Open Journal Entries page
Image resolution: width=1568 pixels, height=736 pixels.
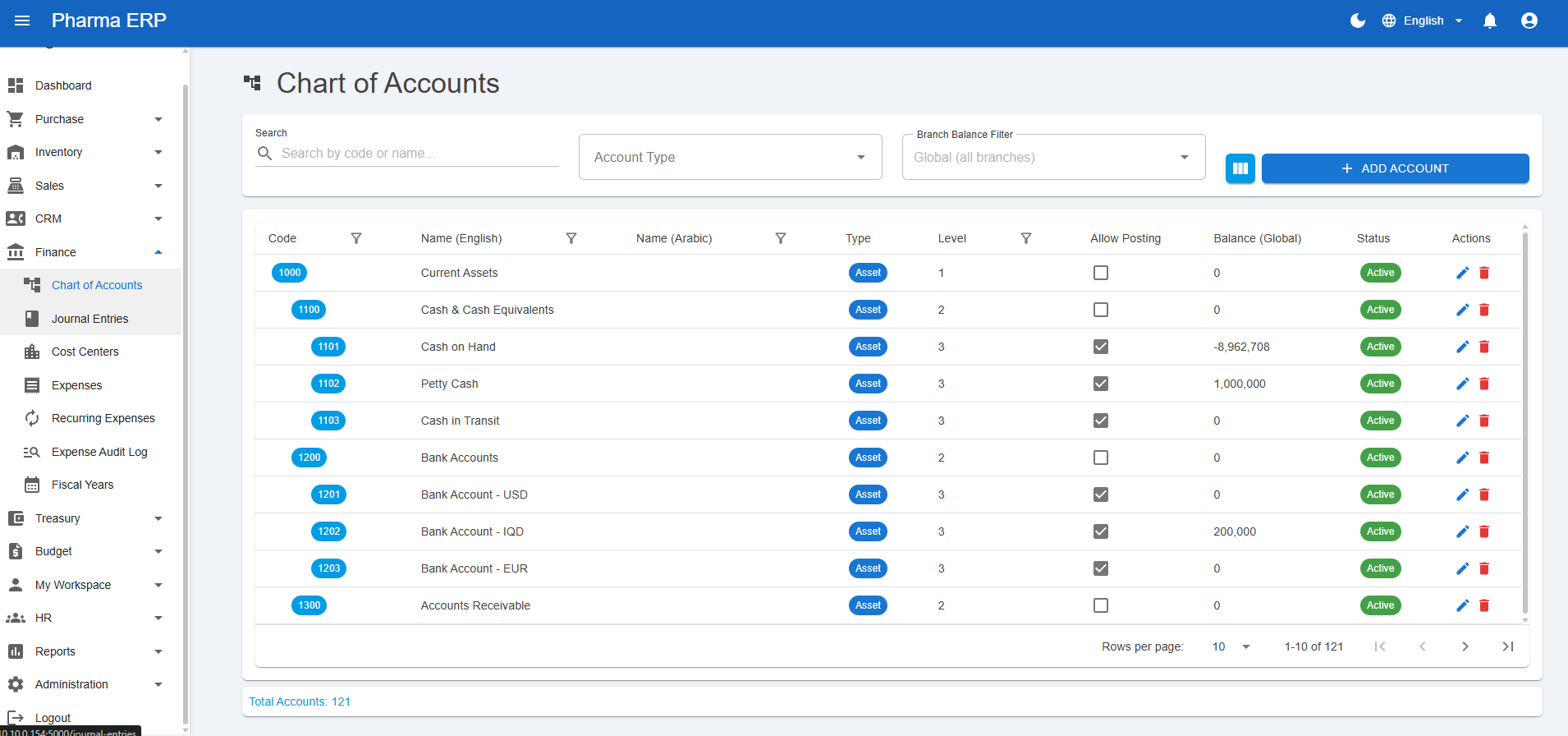pyautogui.click(x=90, y=319)
